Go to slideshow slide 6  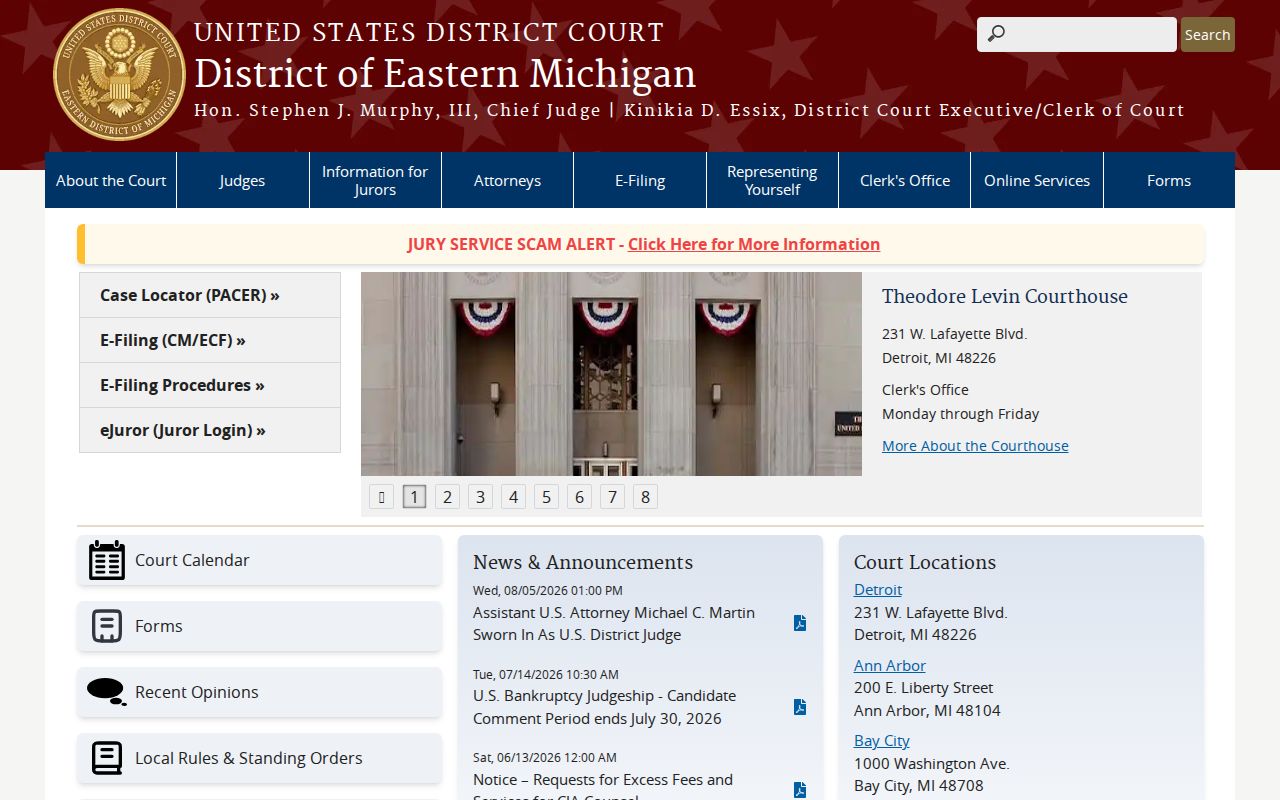click(x=579, y=497)
